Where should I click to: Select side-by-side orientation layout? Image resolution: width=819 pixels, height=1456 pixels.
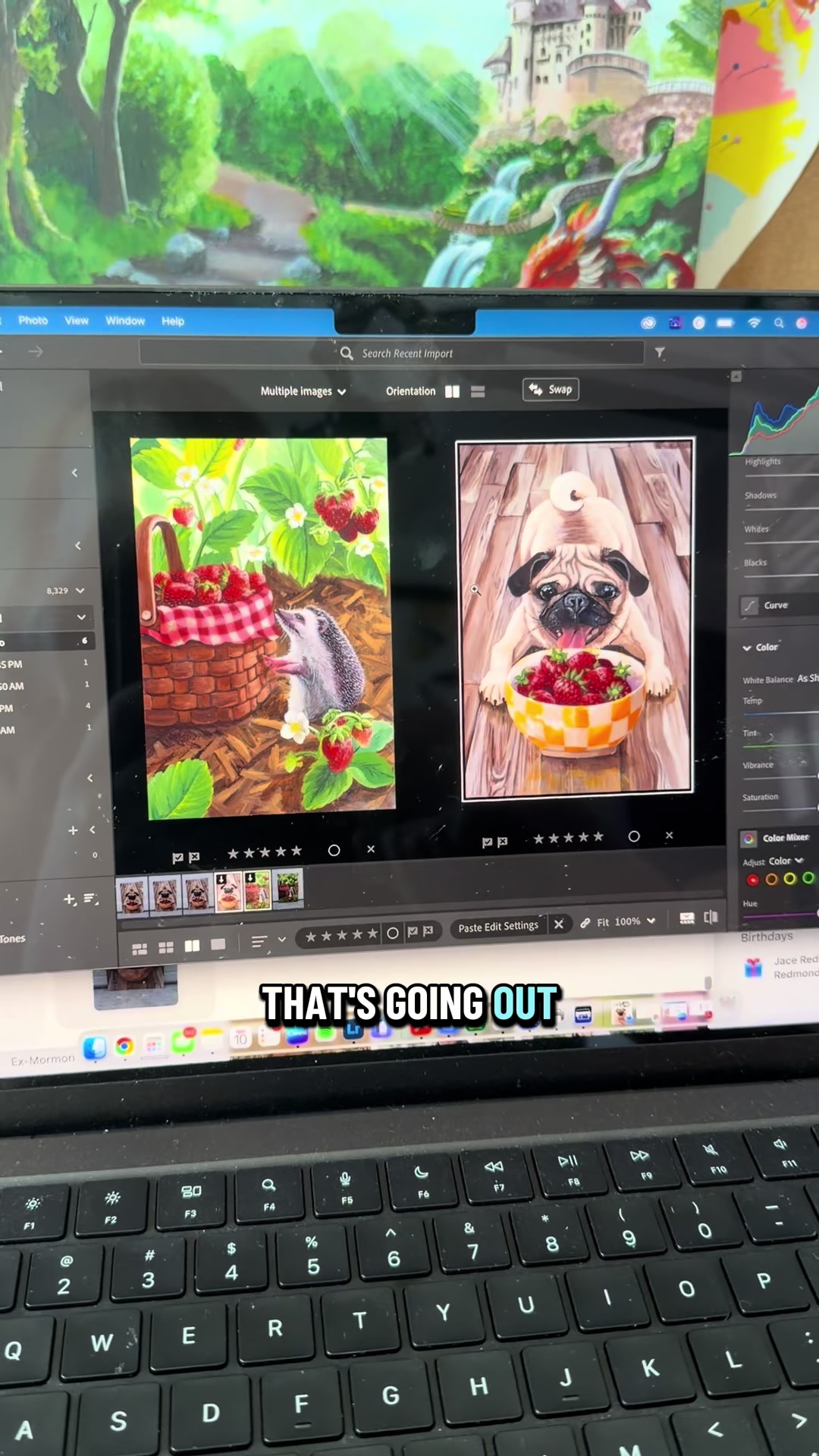(x=452, y=391)
